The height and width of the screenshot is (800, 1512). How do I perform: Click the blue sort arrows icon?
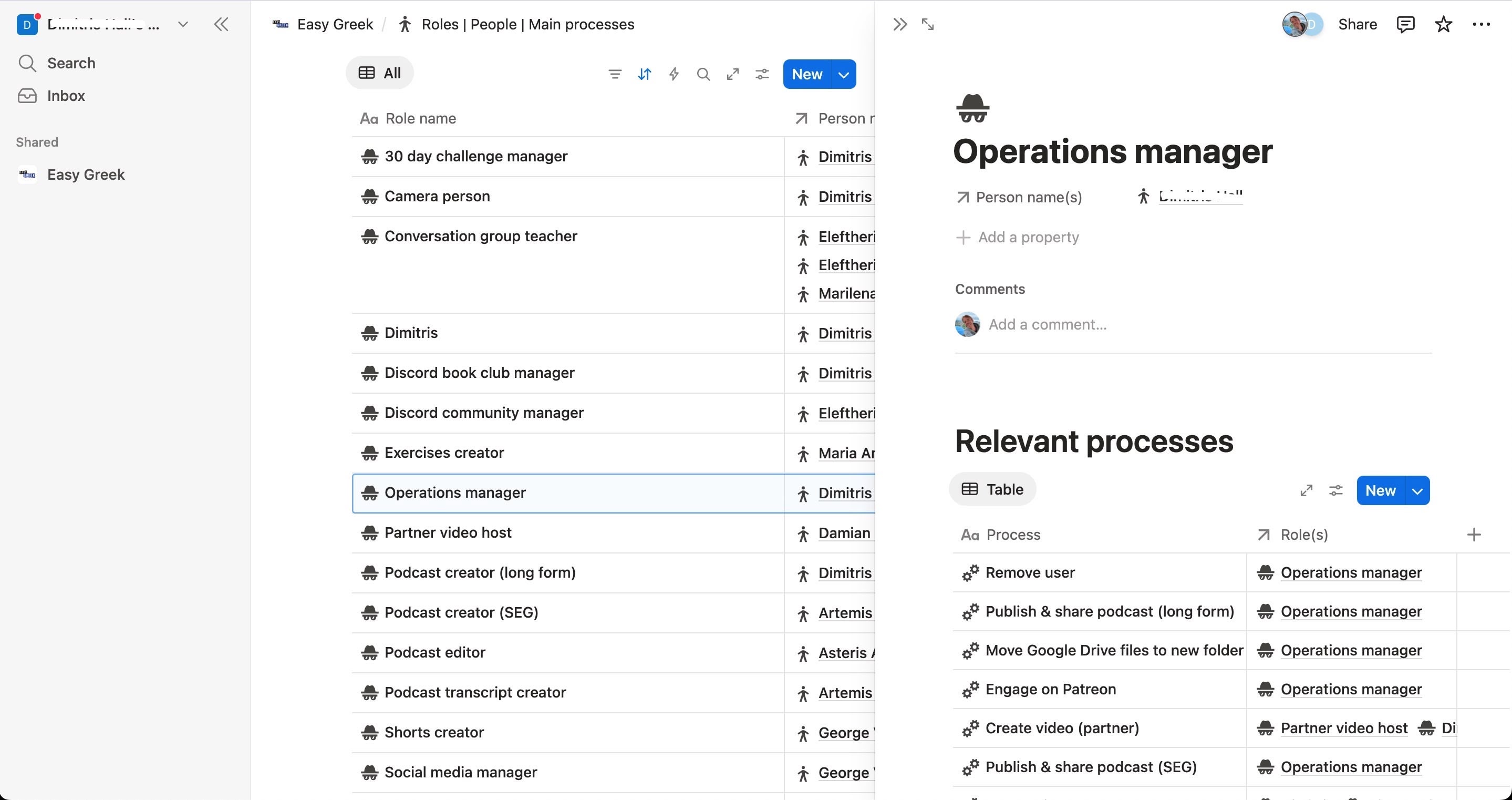[644, 74]
